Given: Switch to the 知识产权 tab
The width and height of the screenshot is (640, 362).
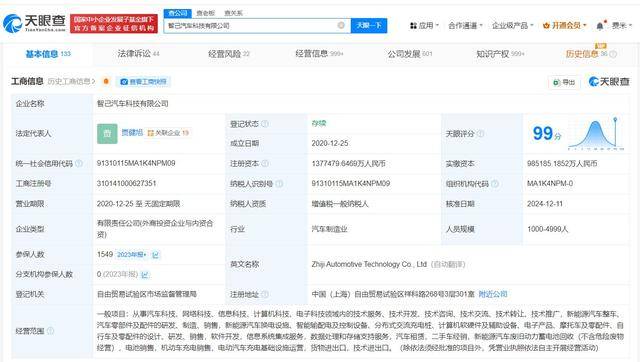Looking at the screenshot, I should pyautogui.click(x=500, y=54).
